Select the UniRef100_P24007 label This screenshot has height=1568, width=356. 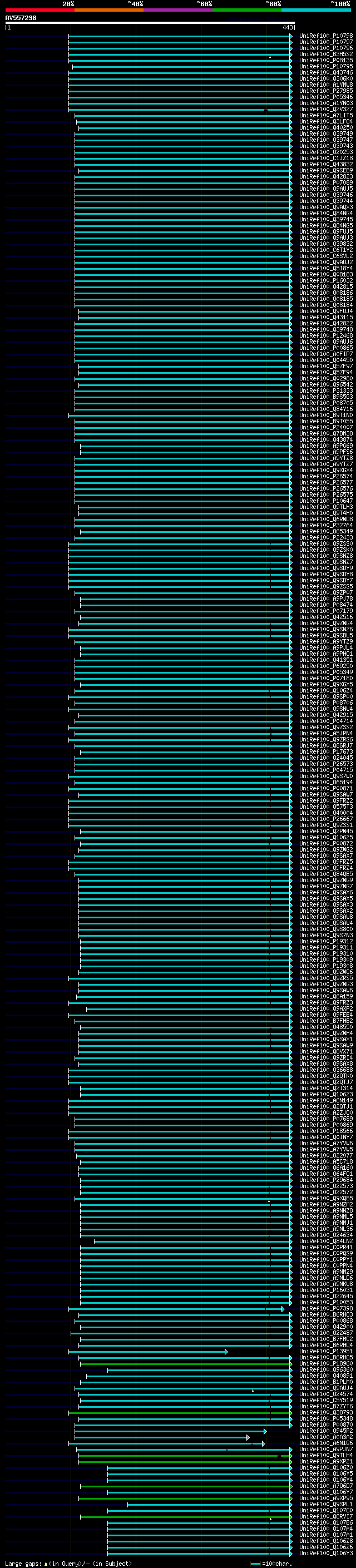tap(326, 427)
